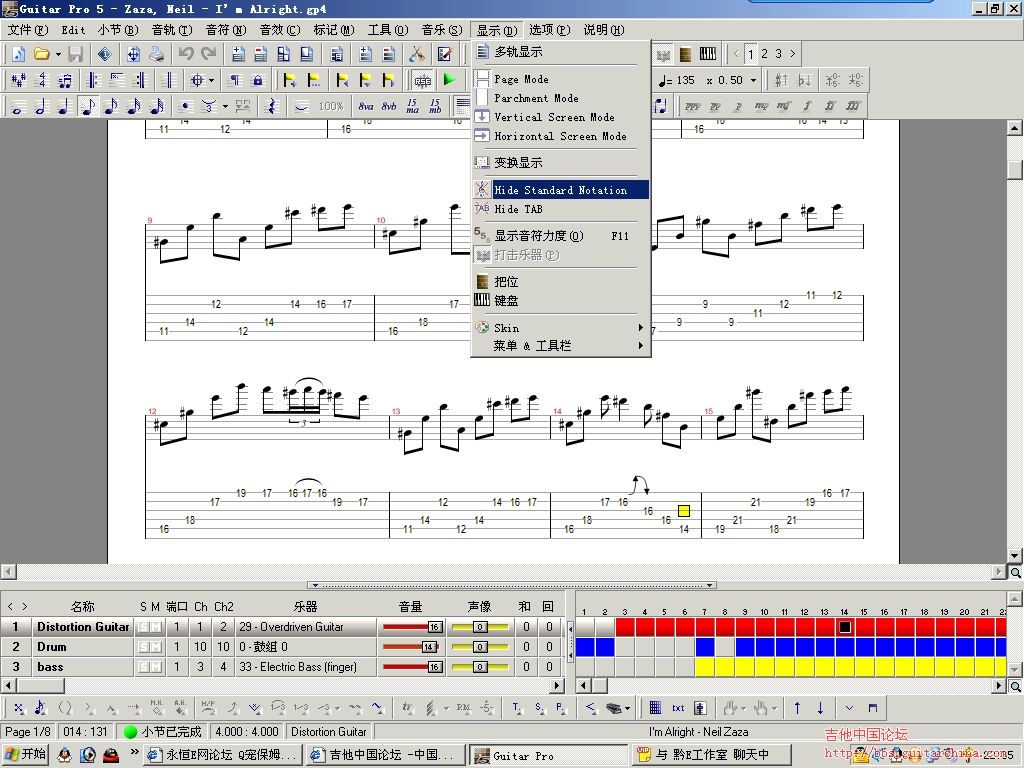This screenshot has width=1024, height=768.
Task: Select Page Mode in display menu
Action: [x=560, y=79]
